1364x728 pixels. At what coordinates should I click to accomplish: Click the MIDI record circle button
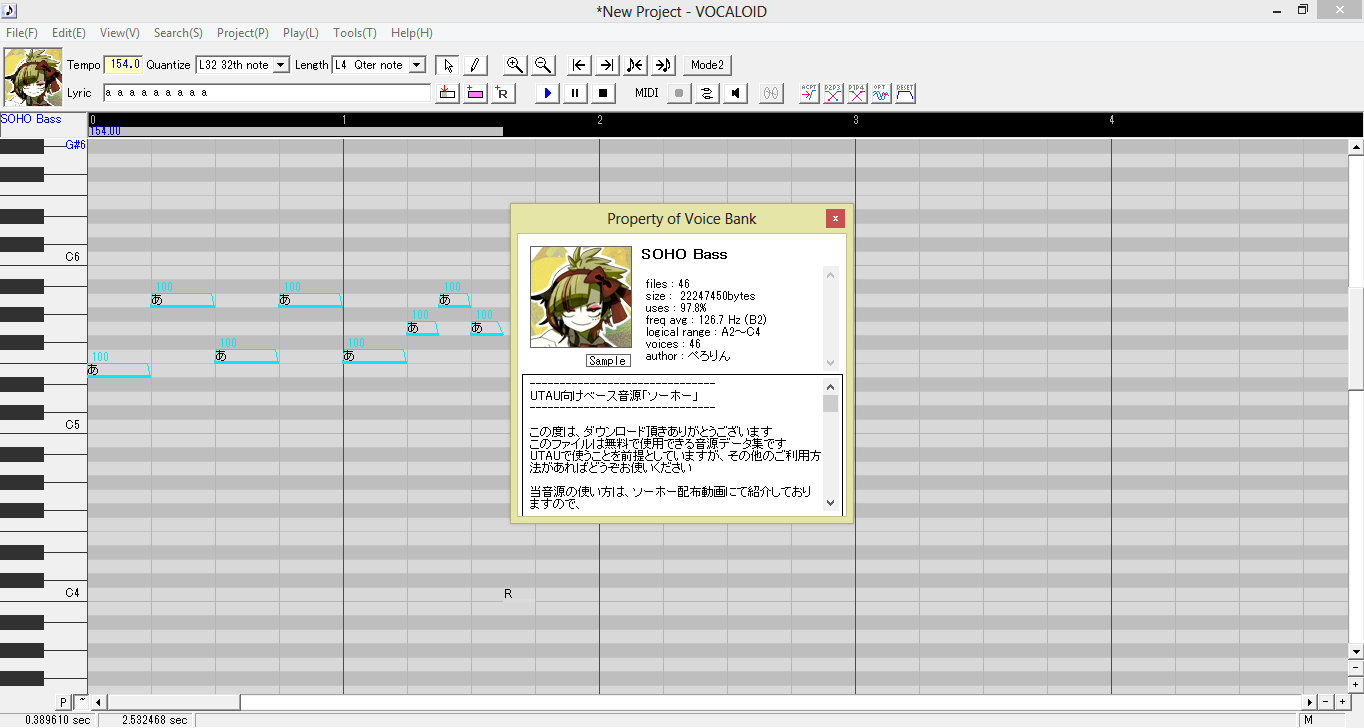coord(679,93)
